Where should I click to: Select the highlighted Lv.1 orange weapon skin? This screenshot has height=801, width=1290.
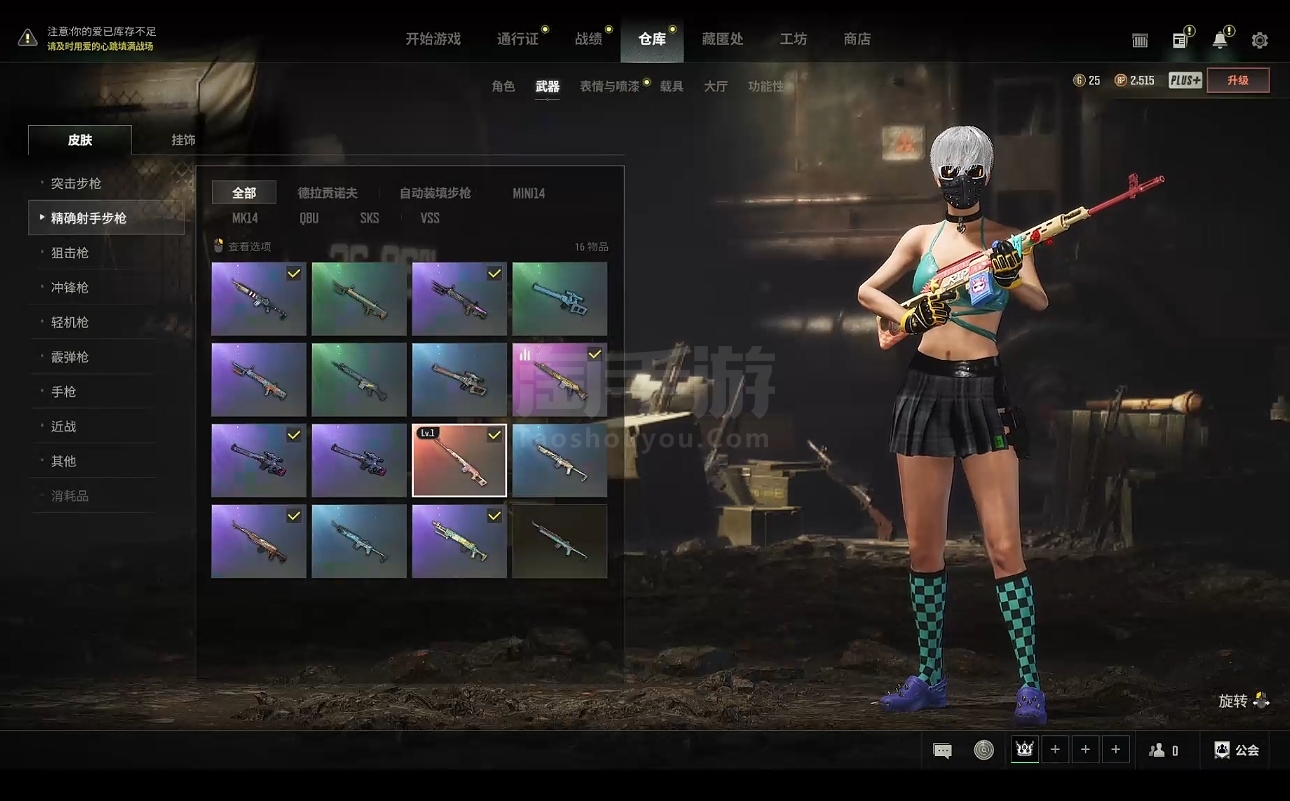click(459, 460)
